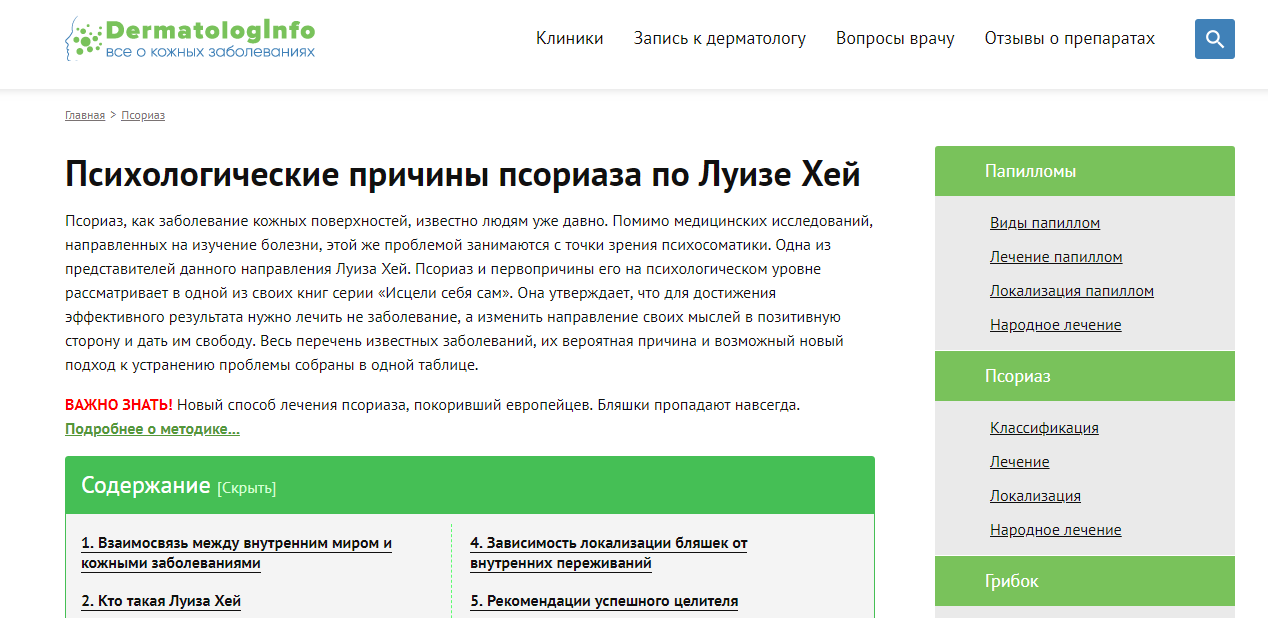Click the red ВАЖНО ЗНАТЬ! text
Viewport: 1268px width, 618px height.
pyautogui.click(x=119, y=405)
